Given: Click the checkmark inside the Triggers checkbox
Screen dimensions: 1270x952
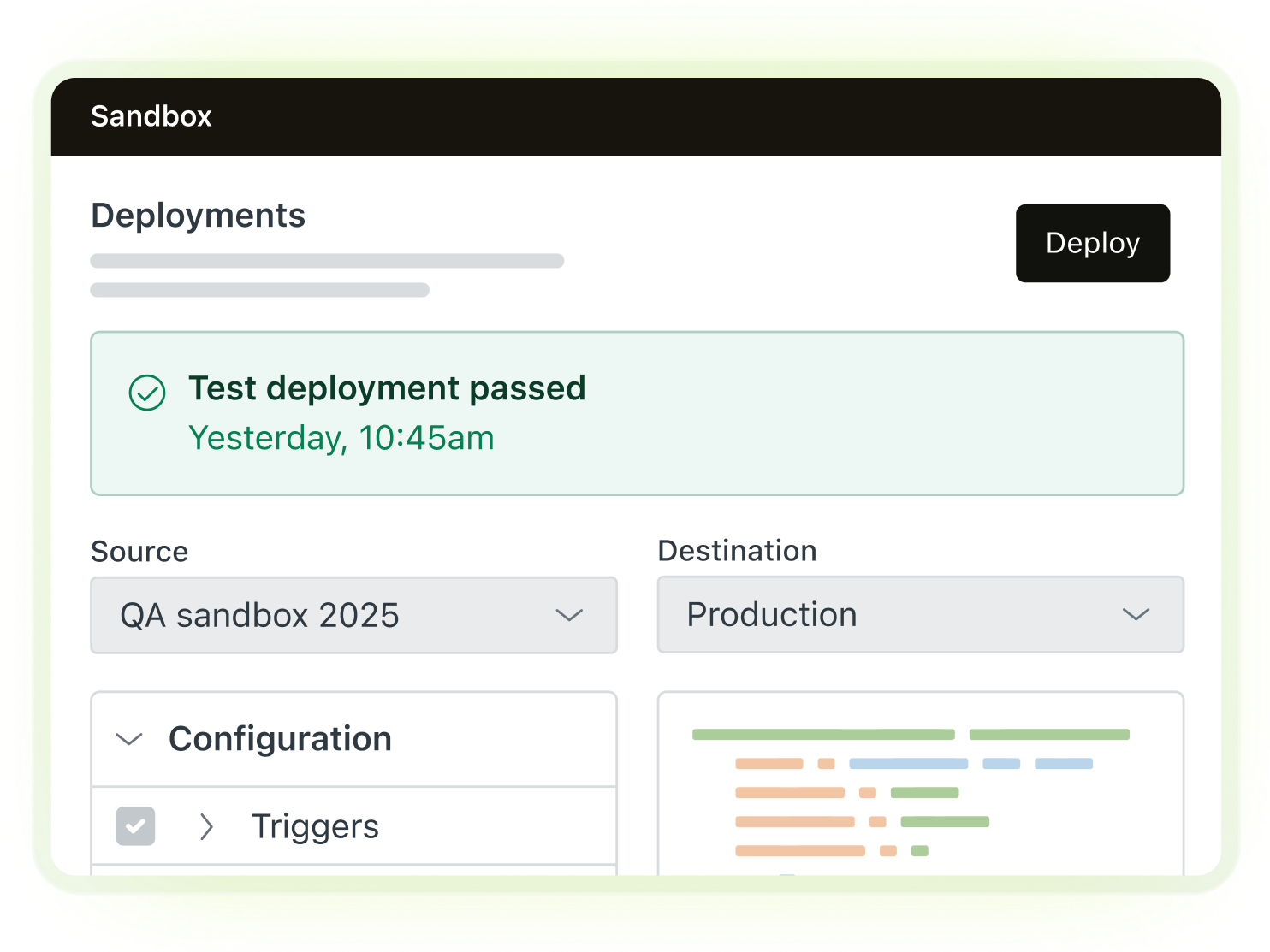Looking at the screenshot, I should coord(135,826).
